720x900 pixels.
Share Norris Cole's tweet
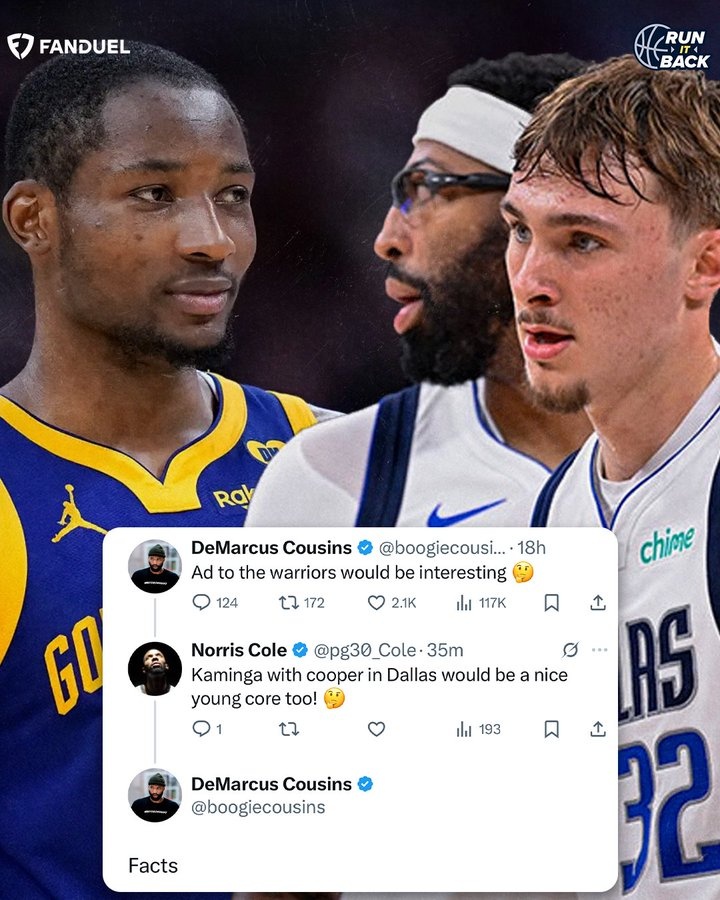[x=598, y=729]
